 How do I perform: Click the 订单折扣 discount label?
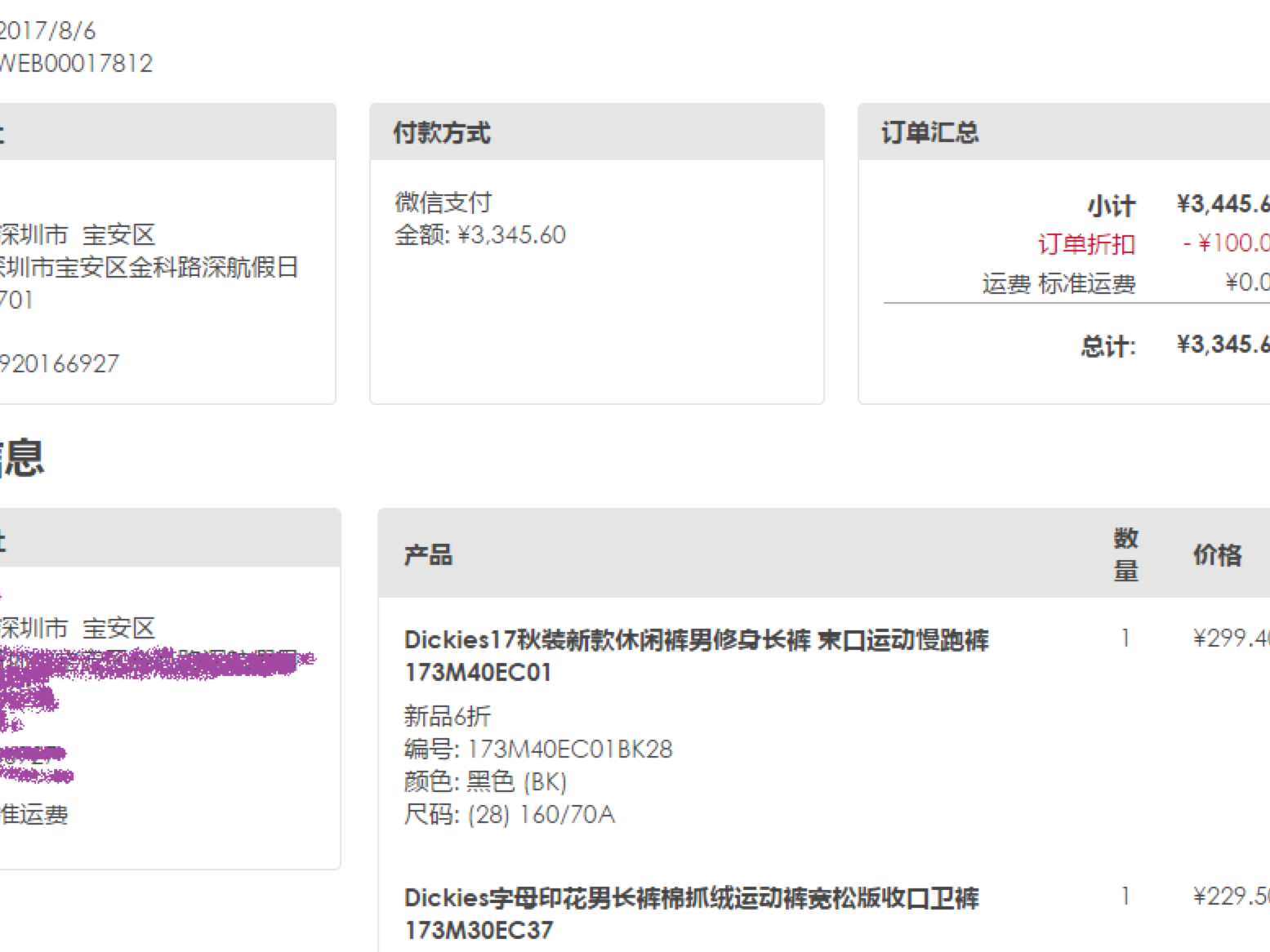pyautogui.click(x=1087, y=243)
